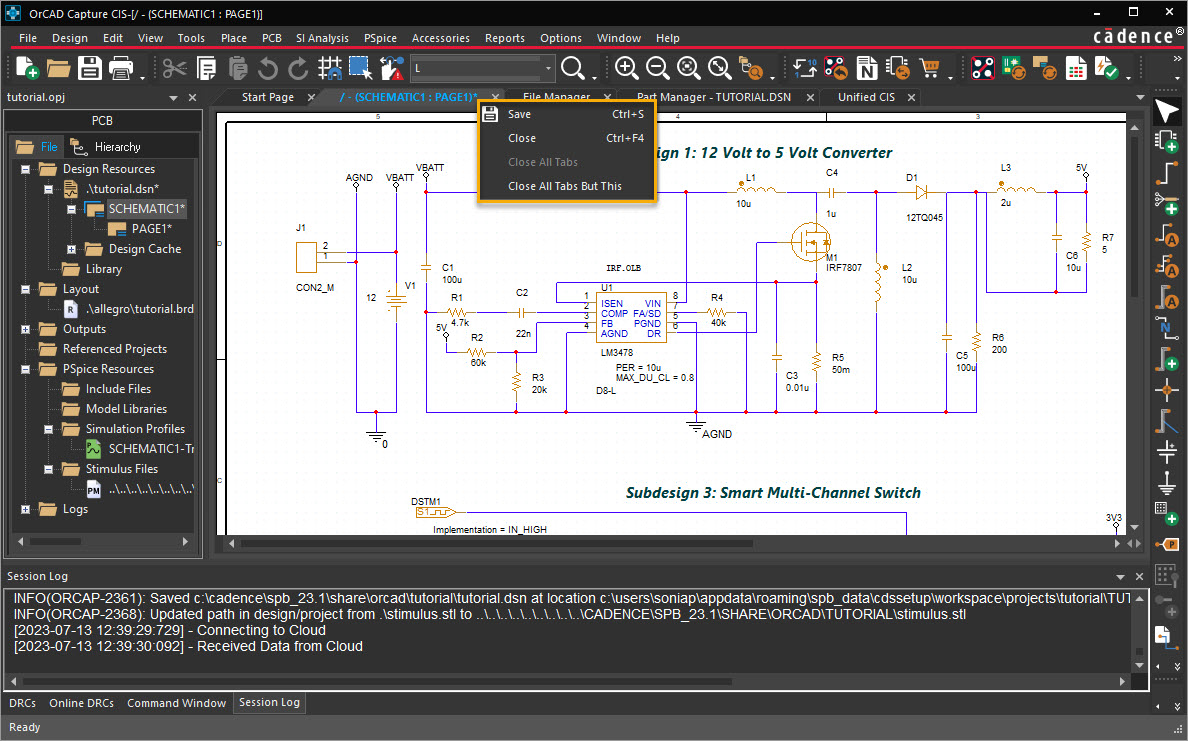The image size is (1188, 741).
Task: Open the PSpice menu
Action: tap(380, 38)
